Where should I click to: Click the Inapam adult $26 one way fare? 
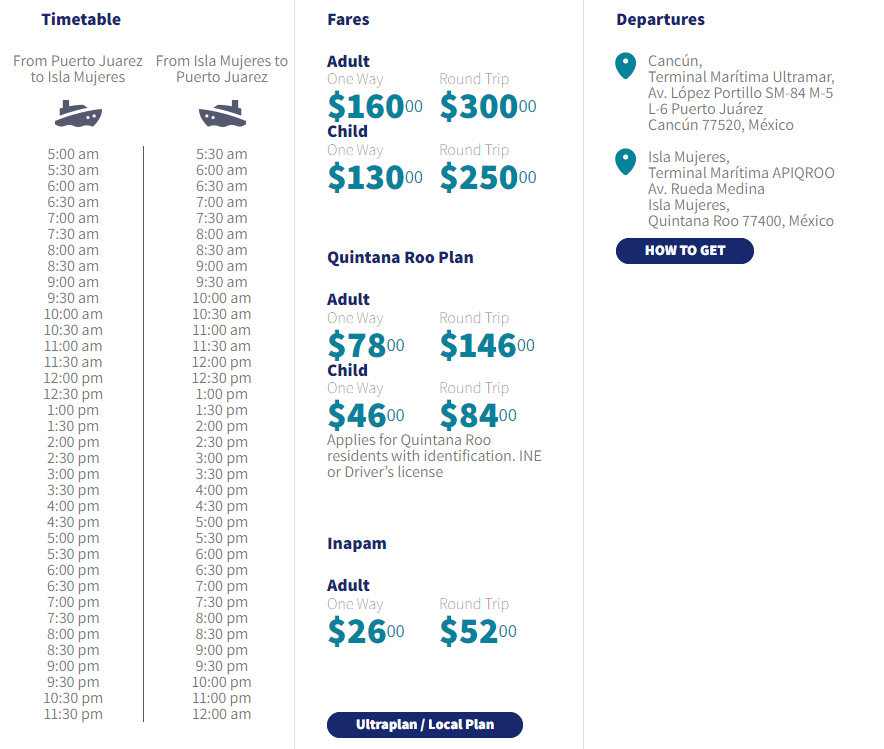click(366, 631)
